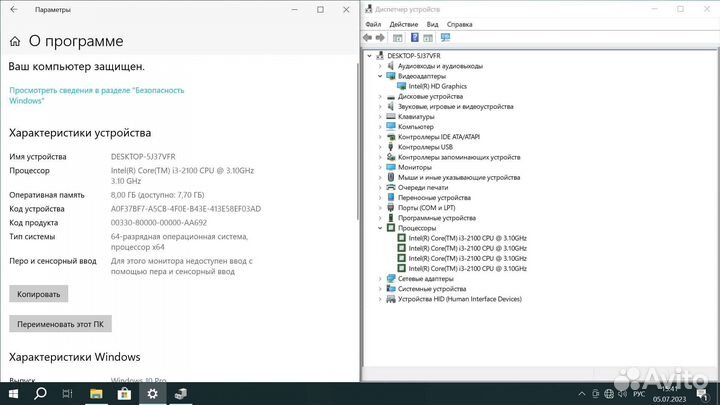This screenshot has height=405, width=720.
Task: Click device ID A0F37BF7-A5CB-4F0E-B43E-413E58EF03AD
Action: (186, 208)
